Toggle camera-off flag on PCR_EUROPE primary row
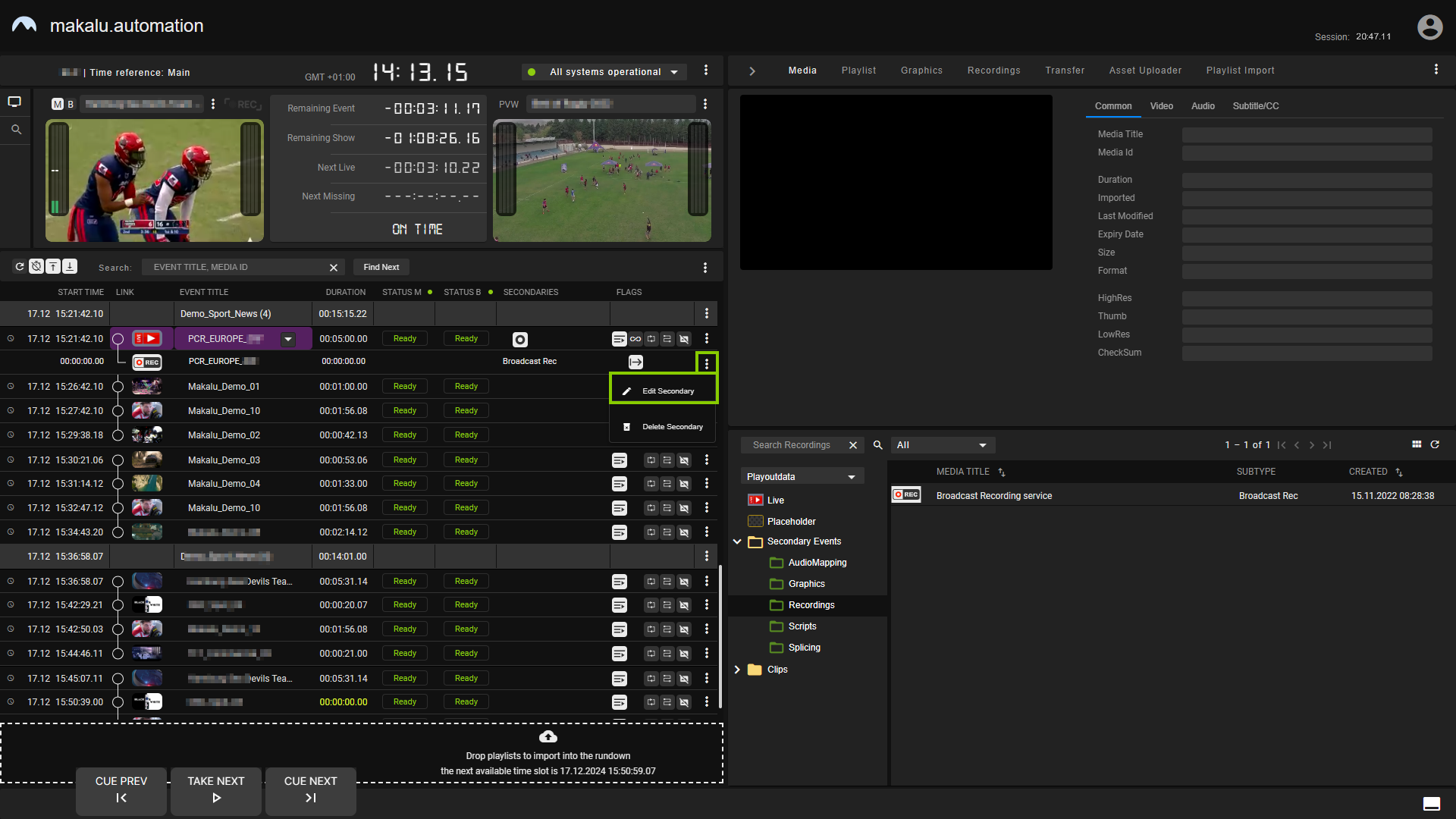The height and width of the screenshot is (819, 1456). [684, 339]
